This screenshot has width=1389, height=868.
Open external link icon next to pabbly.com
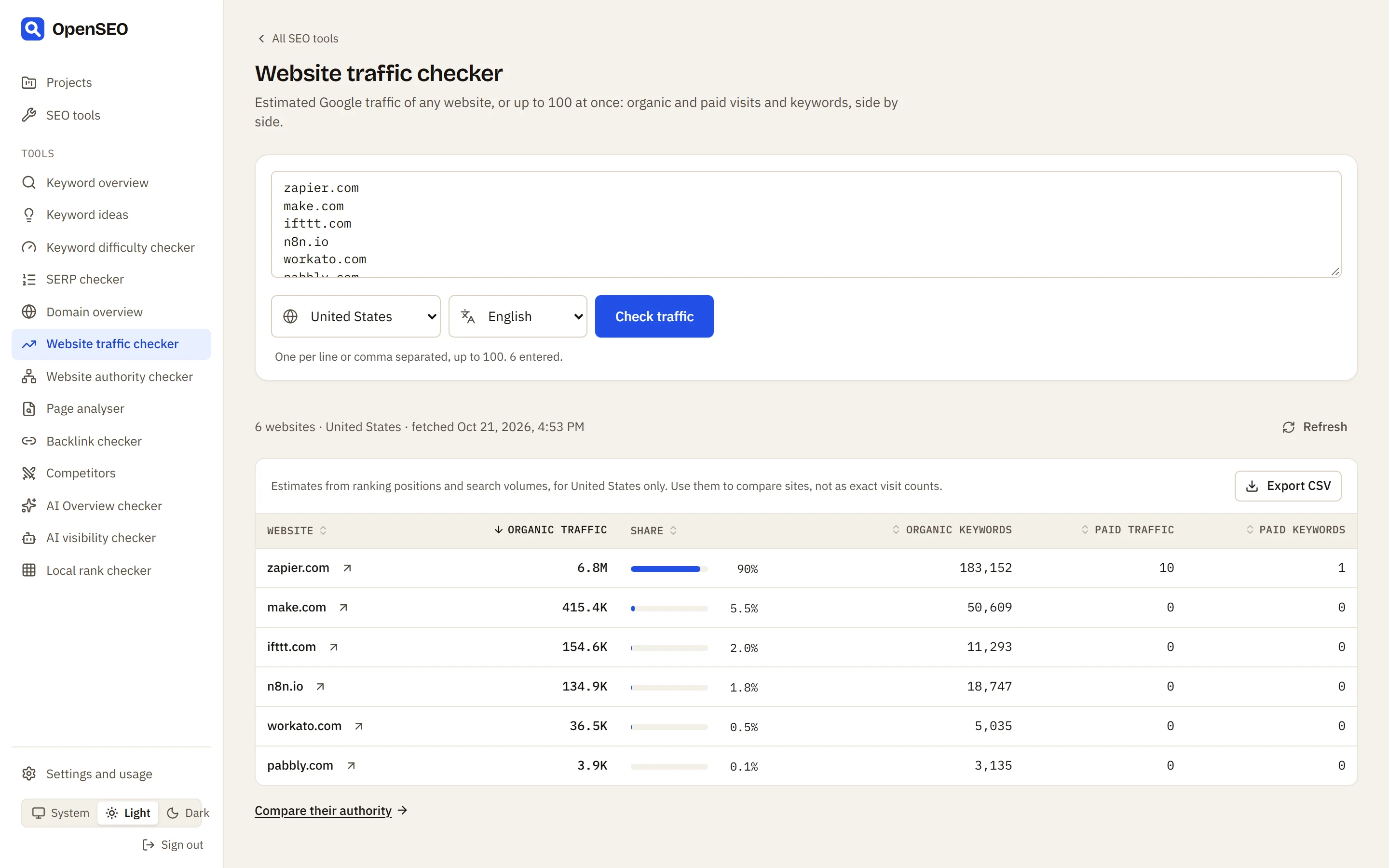click(351, 766)
